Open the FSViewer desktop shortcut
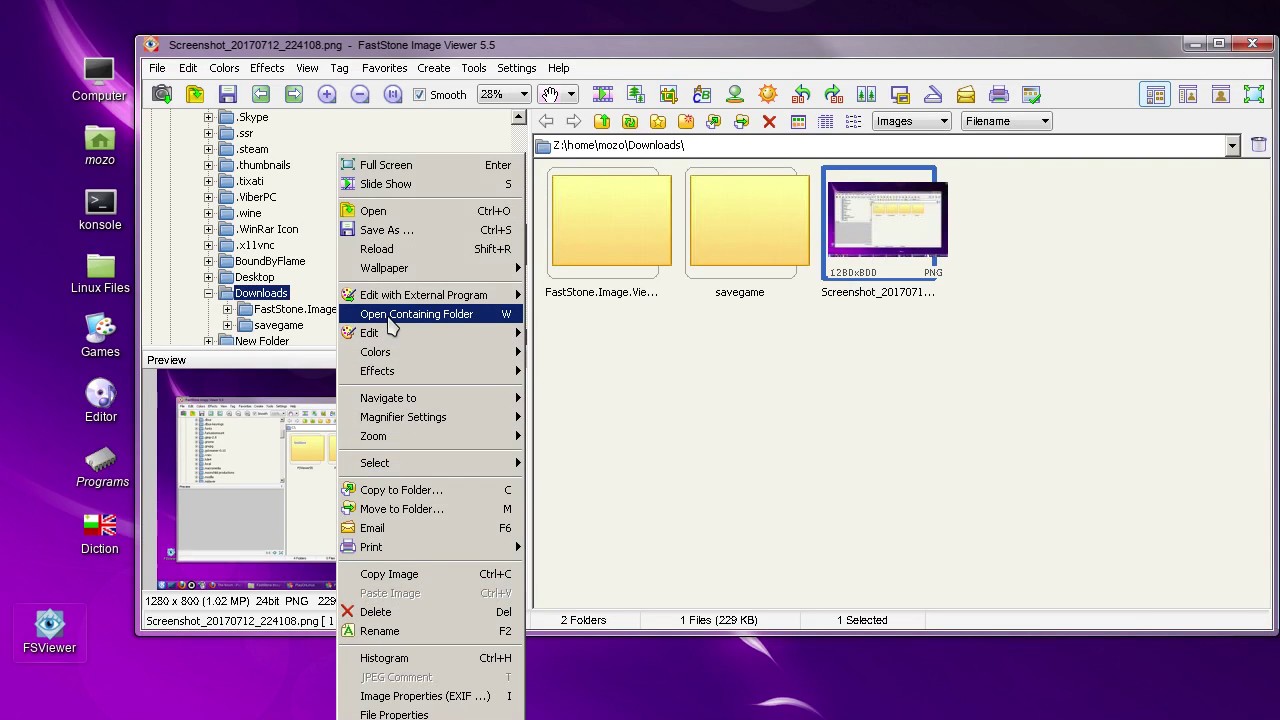The width and height of the screenshot is (1280, 720). pyautogui.click(x=49, y=632)
